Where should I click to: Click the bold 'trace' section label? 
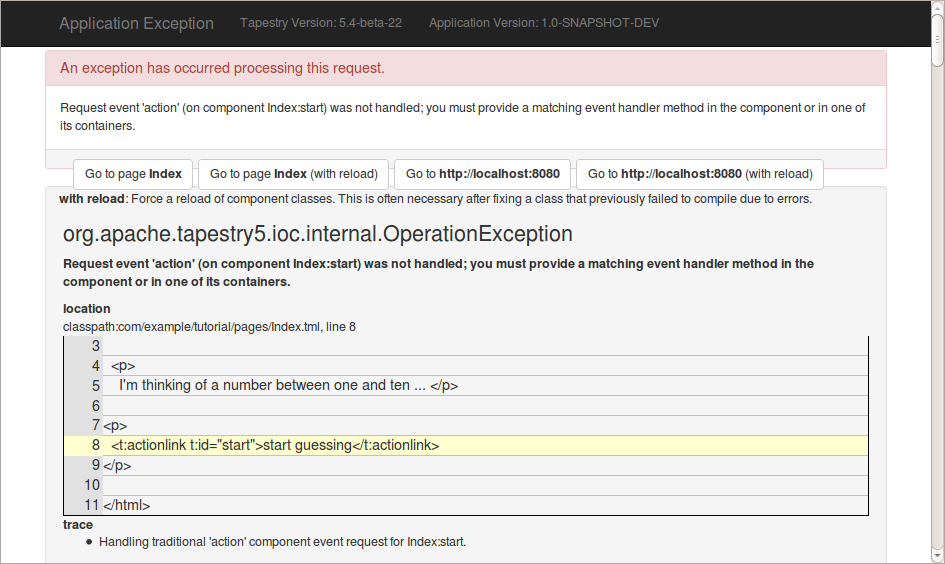coord(78,524)
